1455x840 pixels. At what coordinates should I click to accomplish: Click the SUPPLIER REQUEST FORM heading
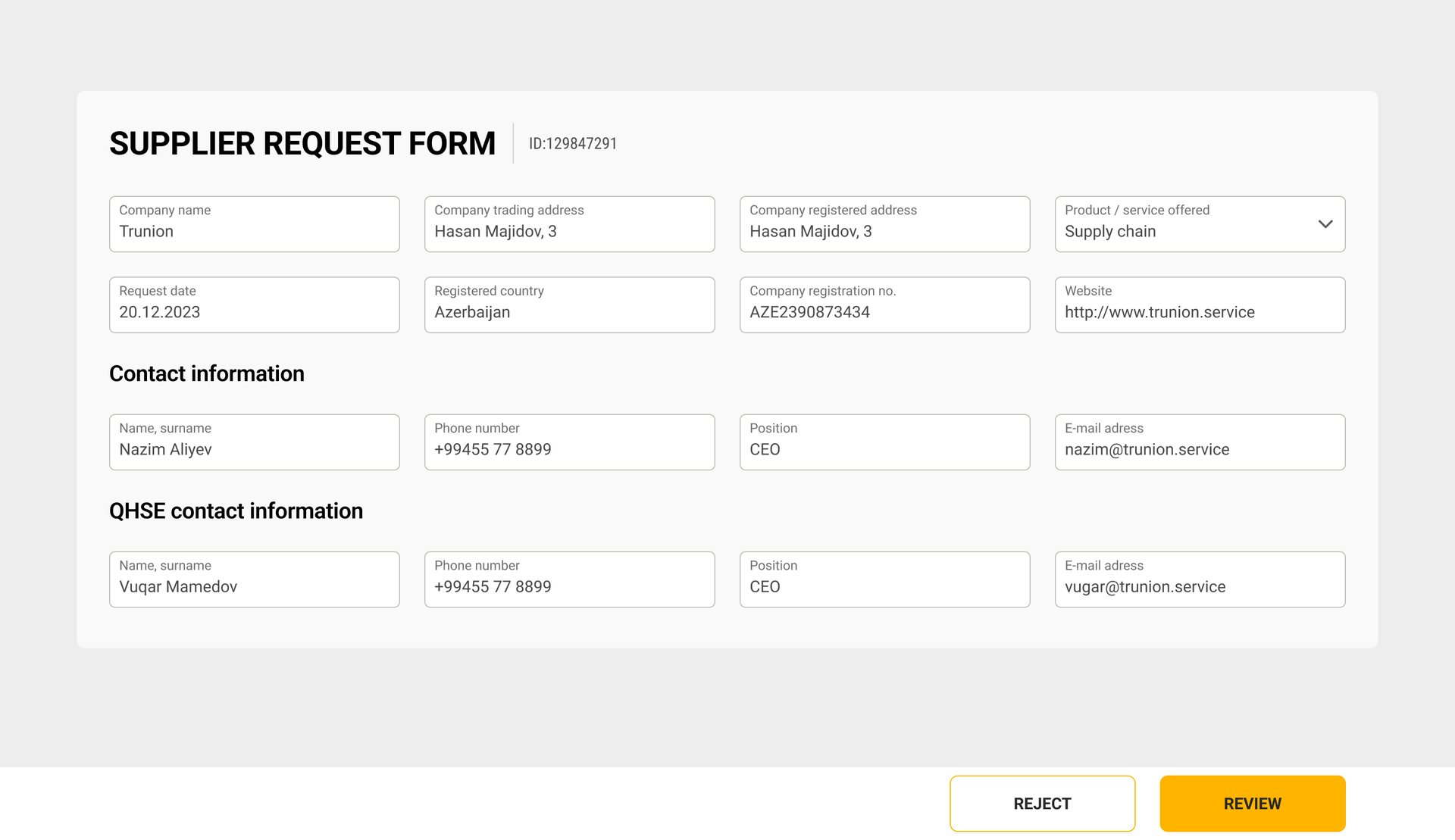point(302,144)
